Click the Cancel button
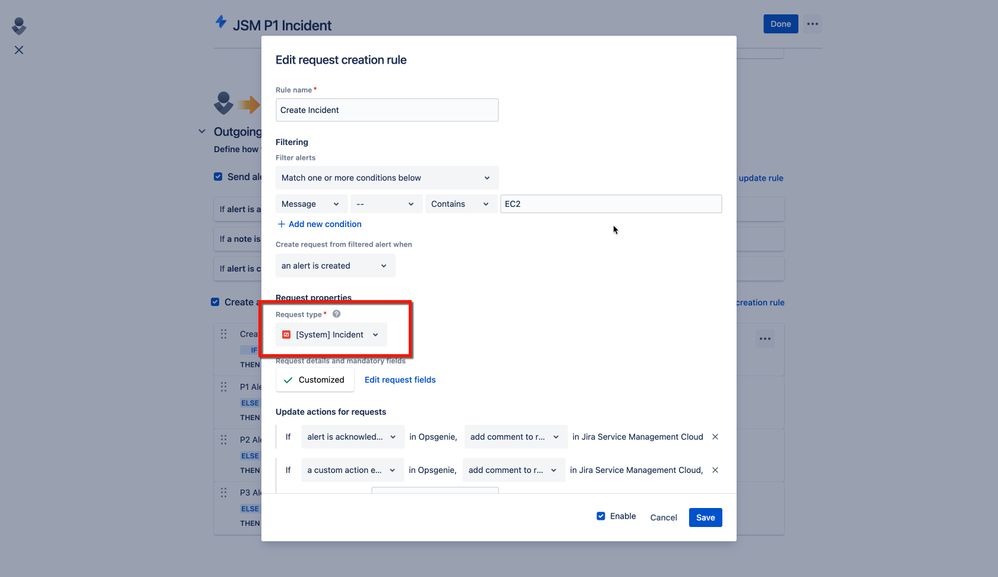The height and width of the screenshot is (577, 998). pos(663,517)
